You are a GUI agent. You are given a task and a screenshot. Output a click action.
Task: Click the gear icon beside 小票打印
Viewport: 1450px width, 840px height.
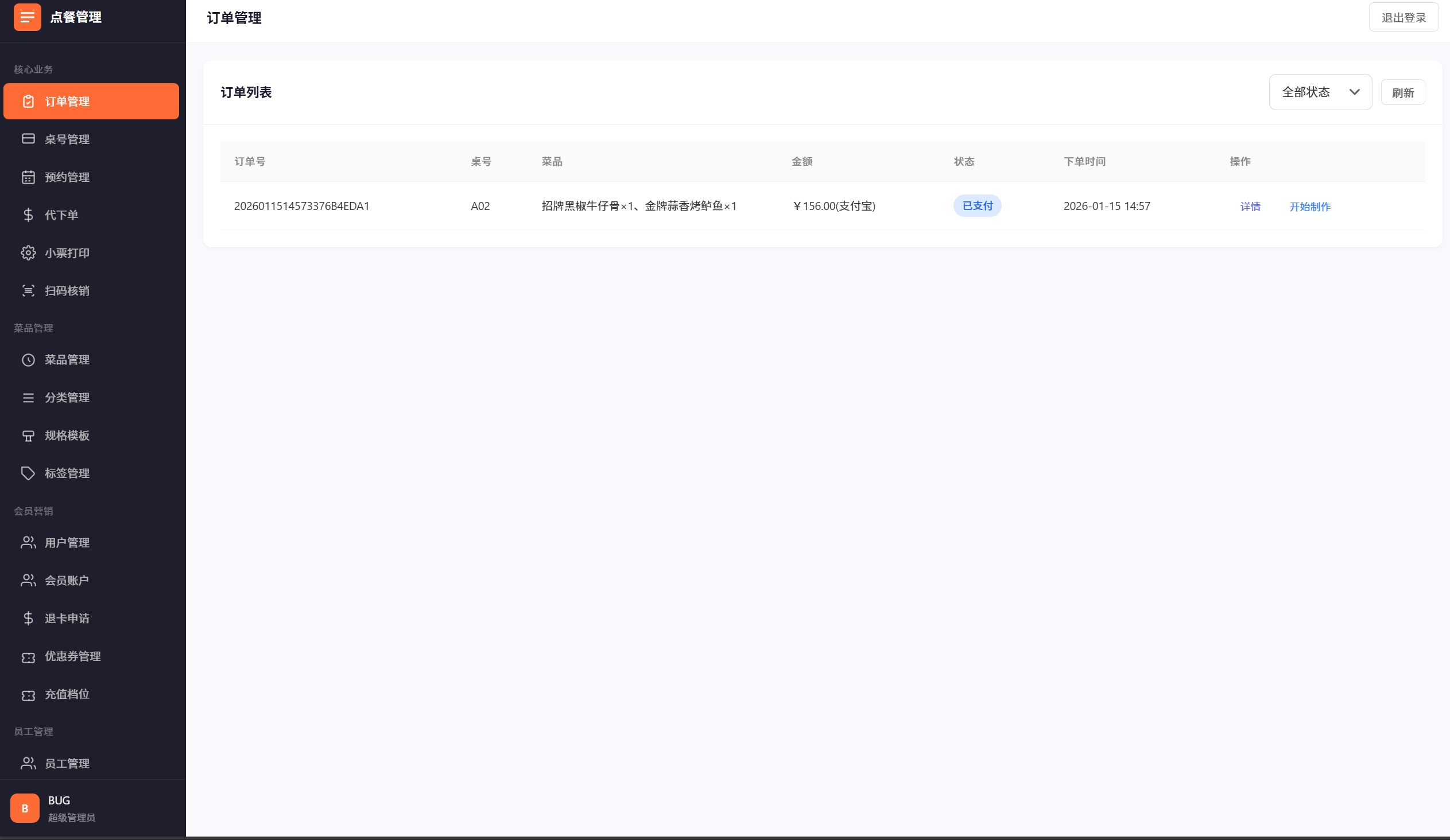[x=28, y=253]
